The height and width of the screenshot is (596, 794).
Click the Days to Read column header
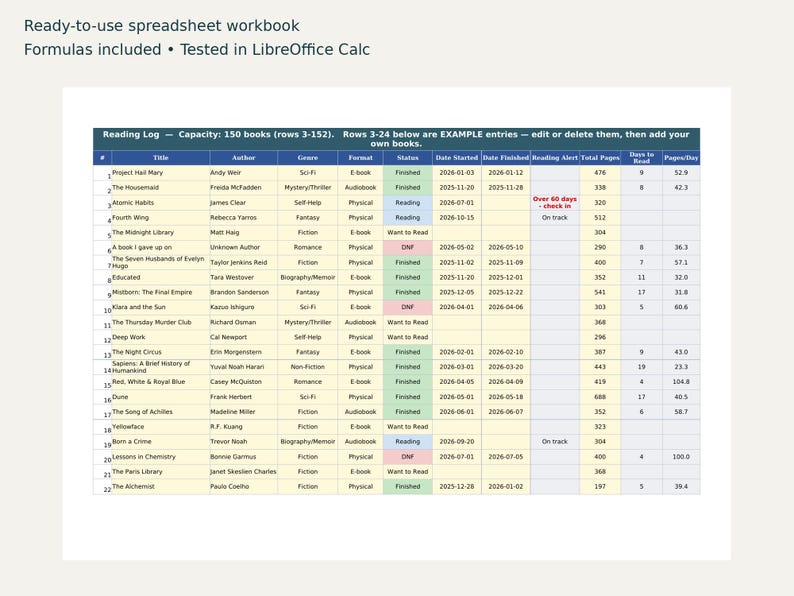pyautogui.click(x=642, y=157)
